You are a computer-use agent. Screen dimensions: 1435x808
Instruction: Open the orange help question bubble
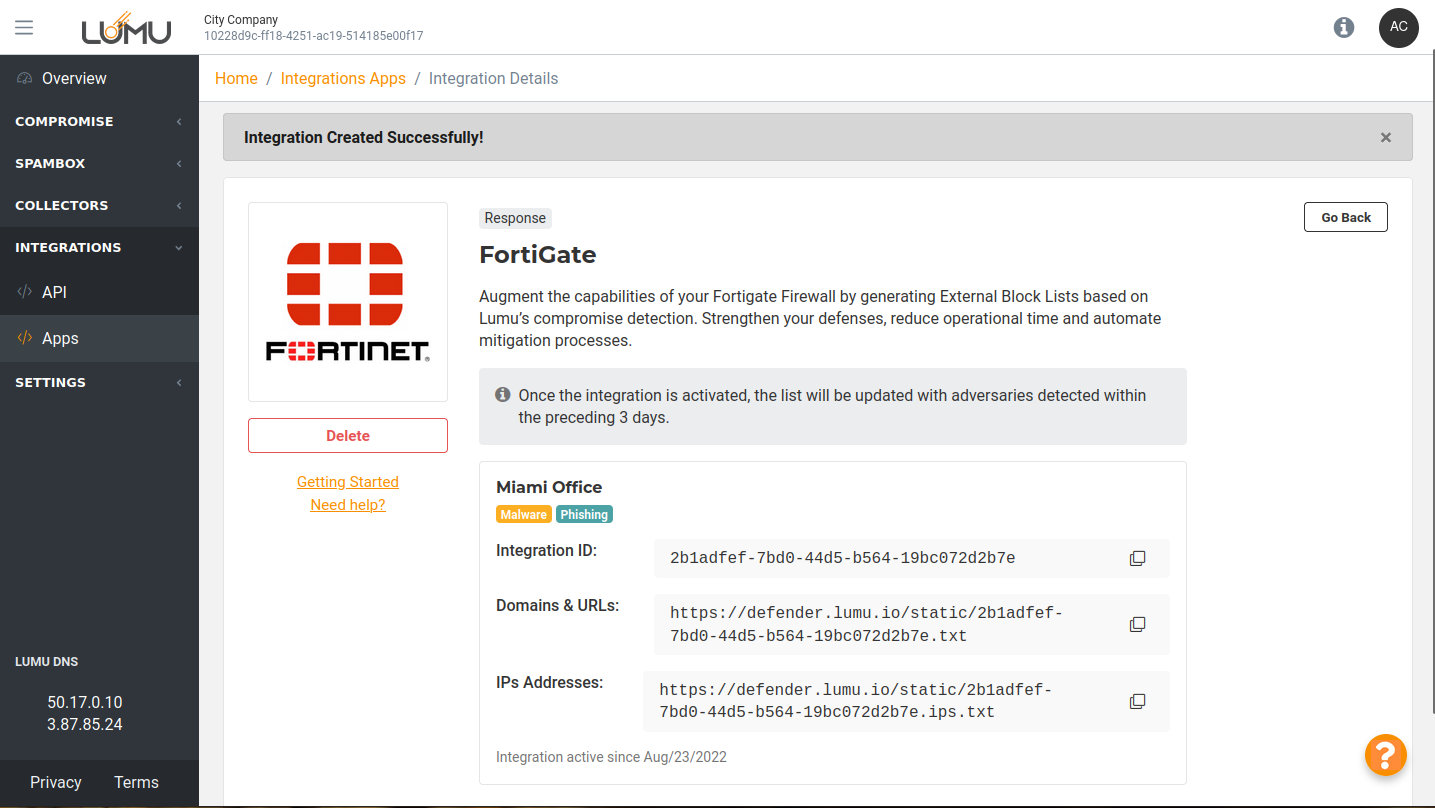[1385, 754]
